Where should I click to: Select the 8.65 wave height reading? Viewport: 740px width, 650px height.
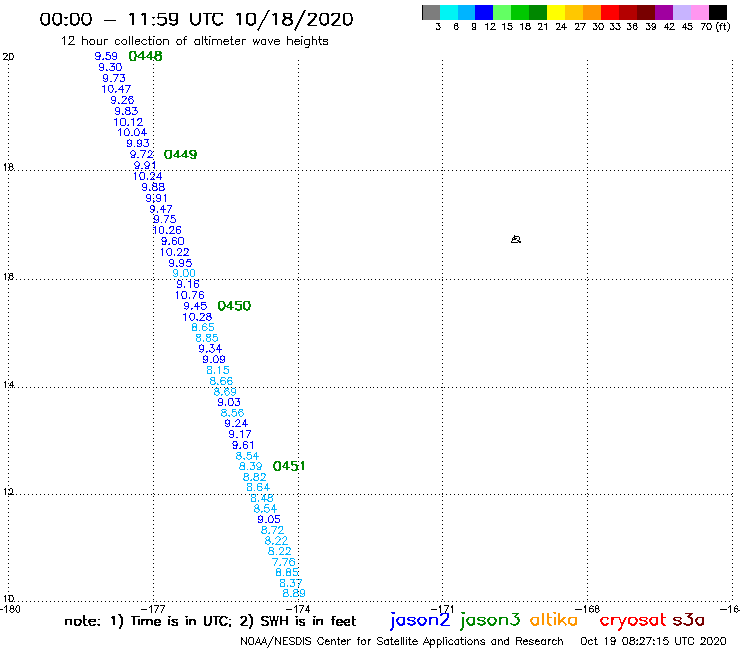(203, 327)
